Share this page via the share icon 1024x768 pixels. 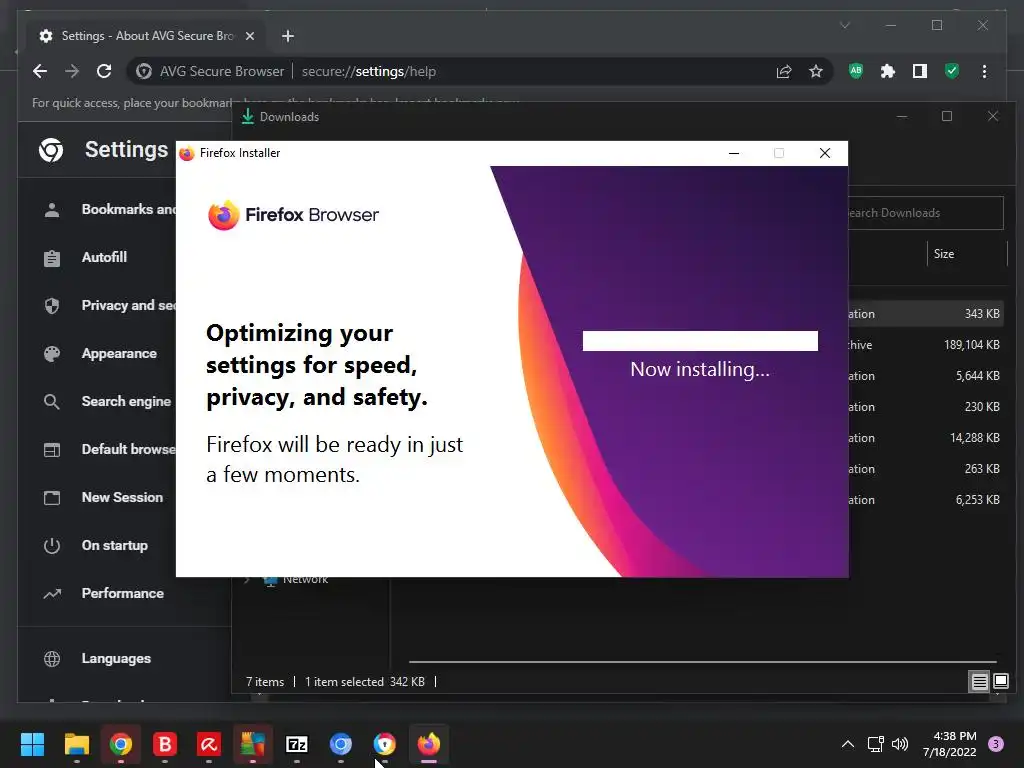(784, 71)
